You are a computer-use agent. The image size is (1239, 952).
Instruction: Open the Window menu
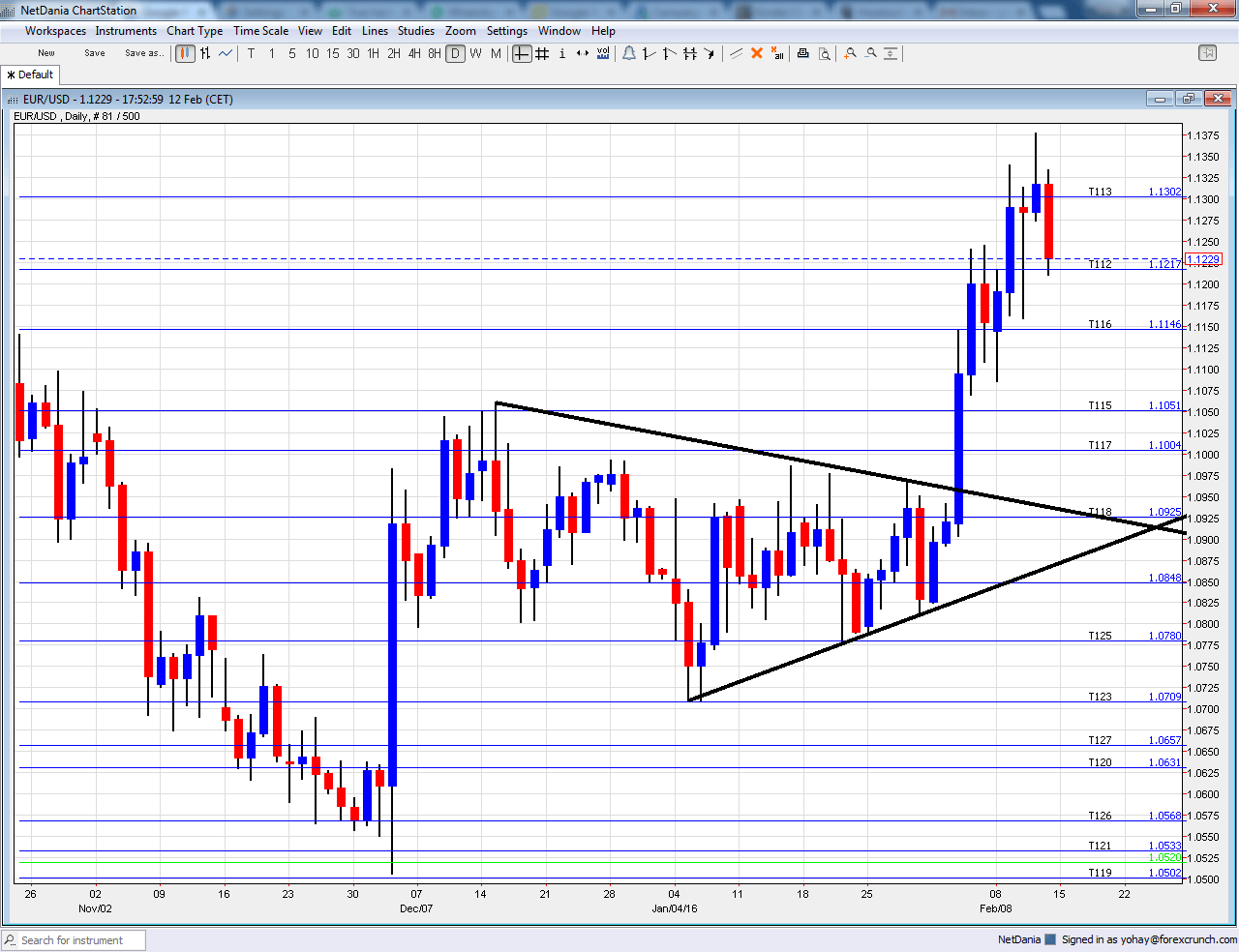point(559,31)
